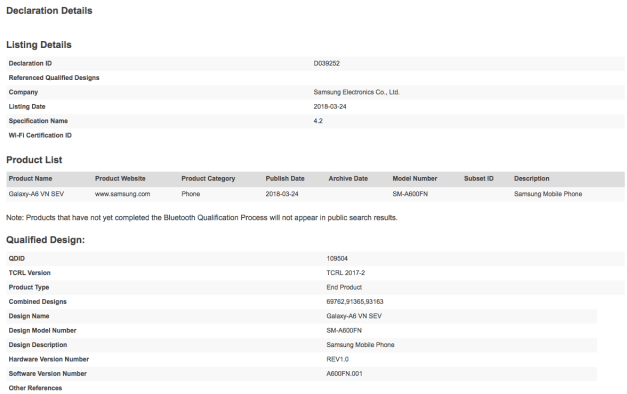Select the software version A600FN.001
The width and height of the screenshot is (627, 394).
[x=344, y=374]
